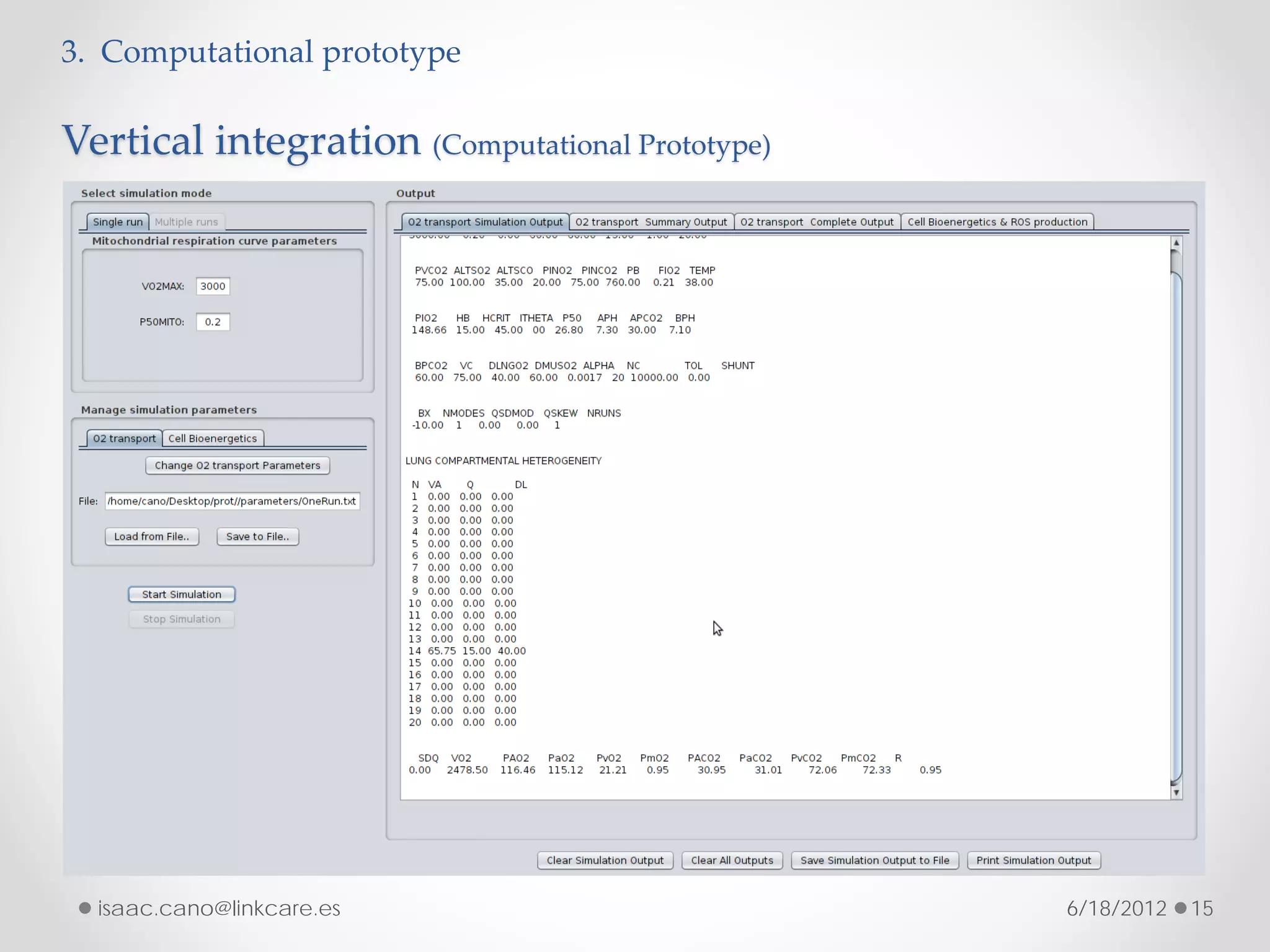Click the parameters File path field
Viewport: 1270px width, 952px height.
click(233, 501)
